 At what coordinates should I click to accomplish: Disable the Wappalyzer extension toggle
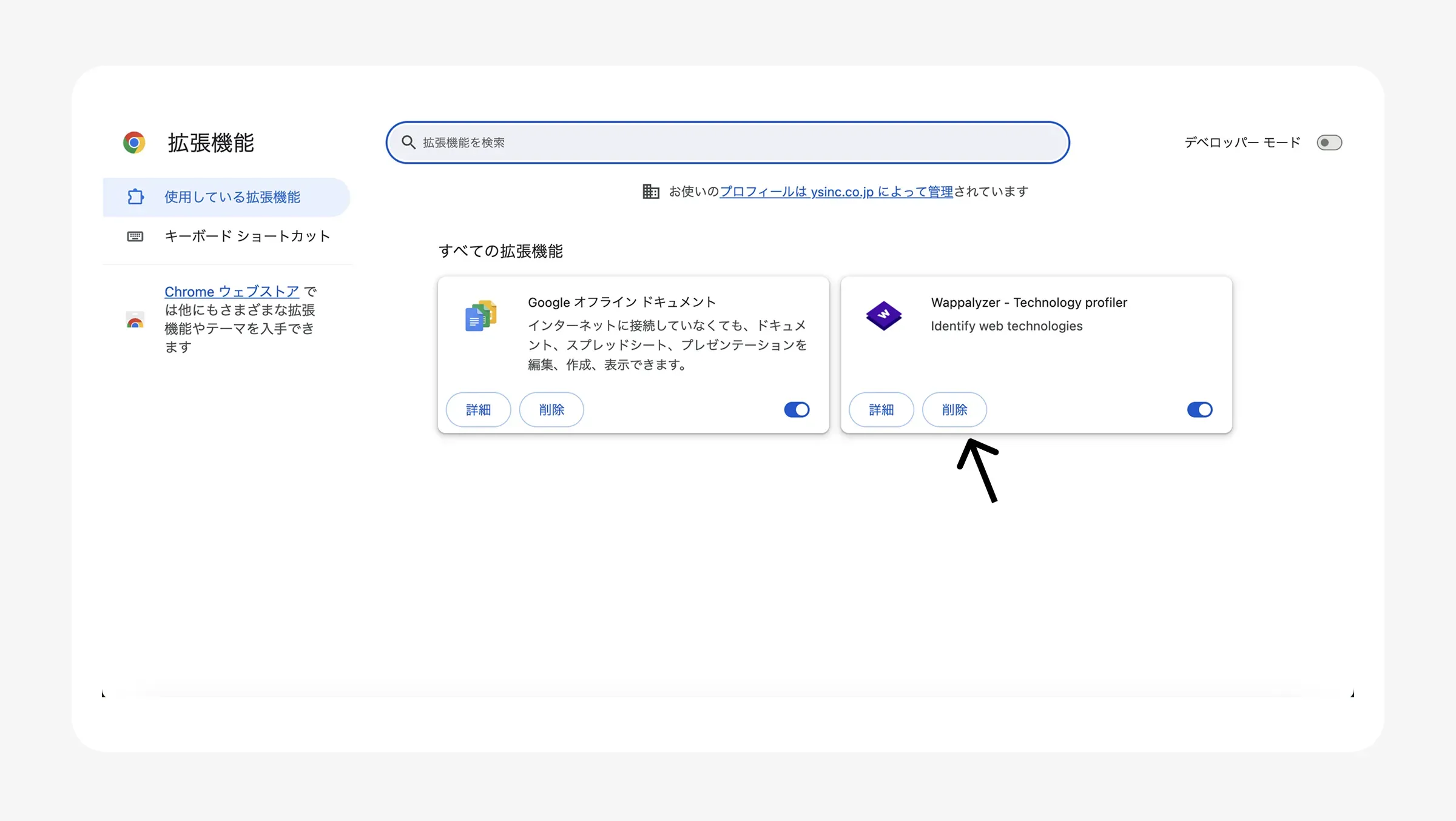tap(1199, 410)
